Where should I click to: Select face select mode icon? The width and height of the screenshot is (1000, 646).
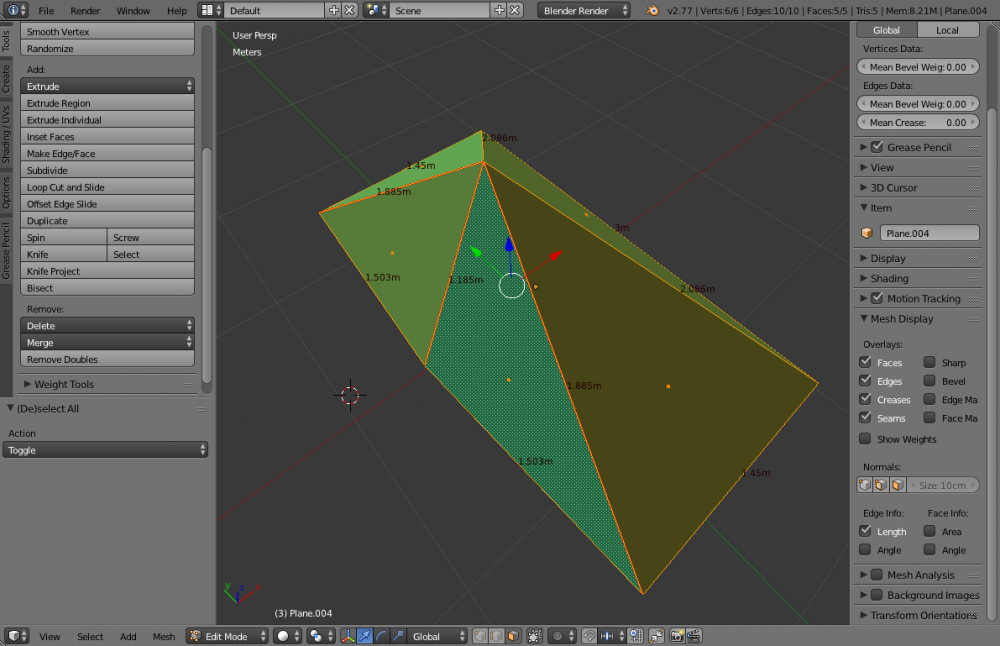512,636
